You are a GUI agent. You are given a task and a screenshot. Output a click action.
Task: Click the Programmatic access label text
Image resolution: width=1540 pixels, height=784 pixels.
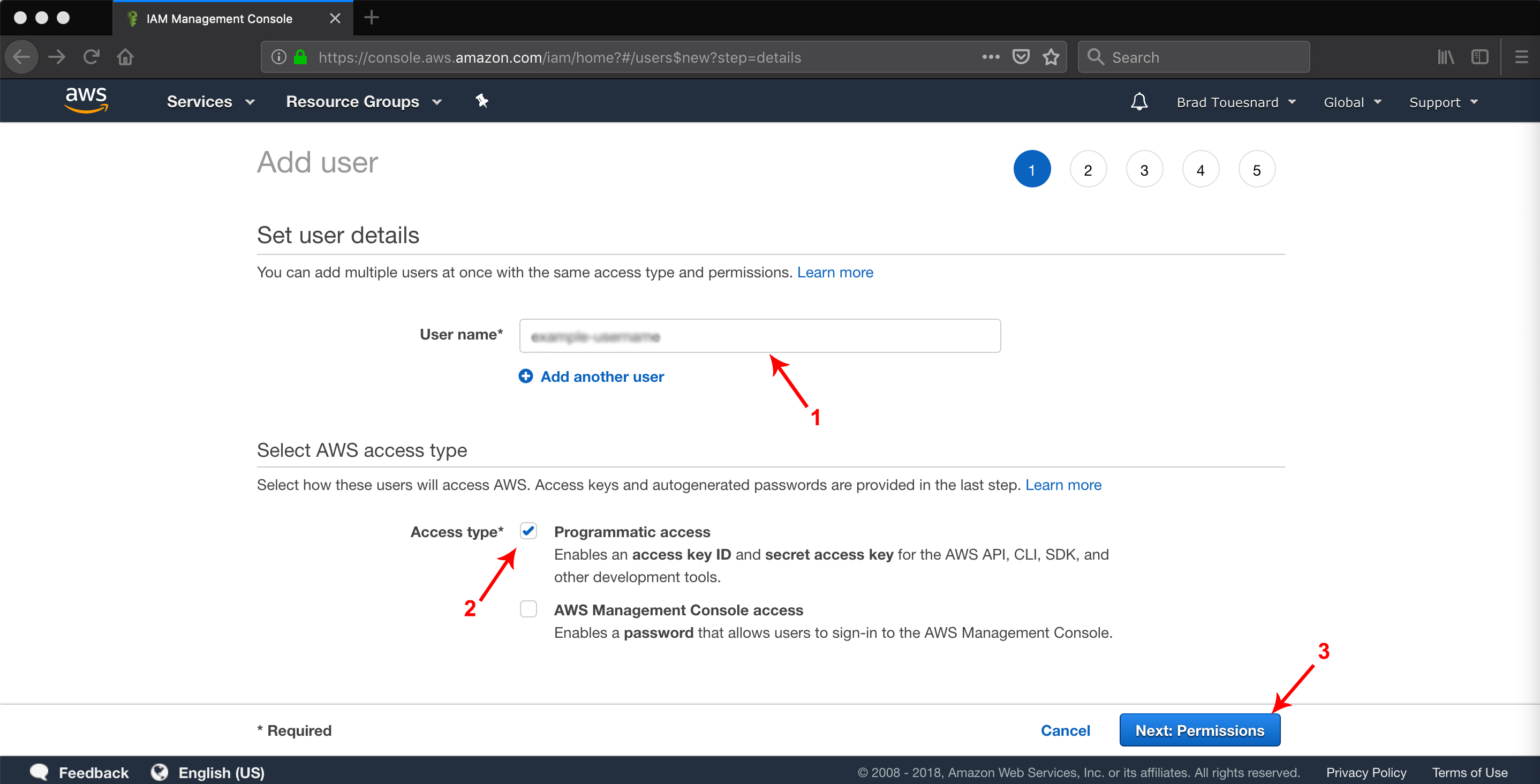[632, 532]
